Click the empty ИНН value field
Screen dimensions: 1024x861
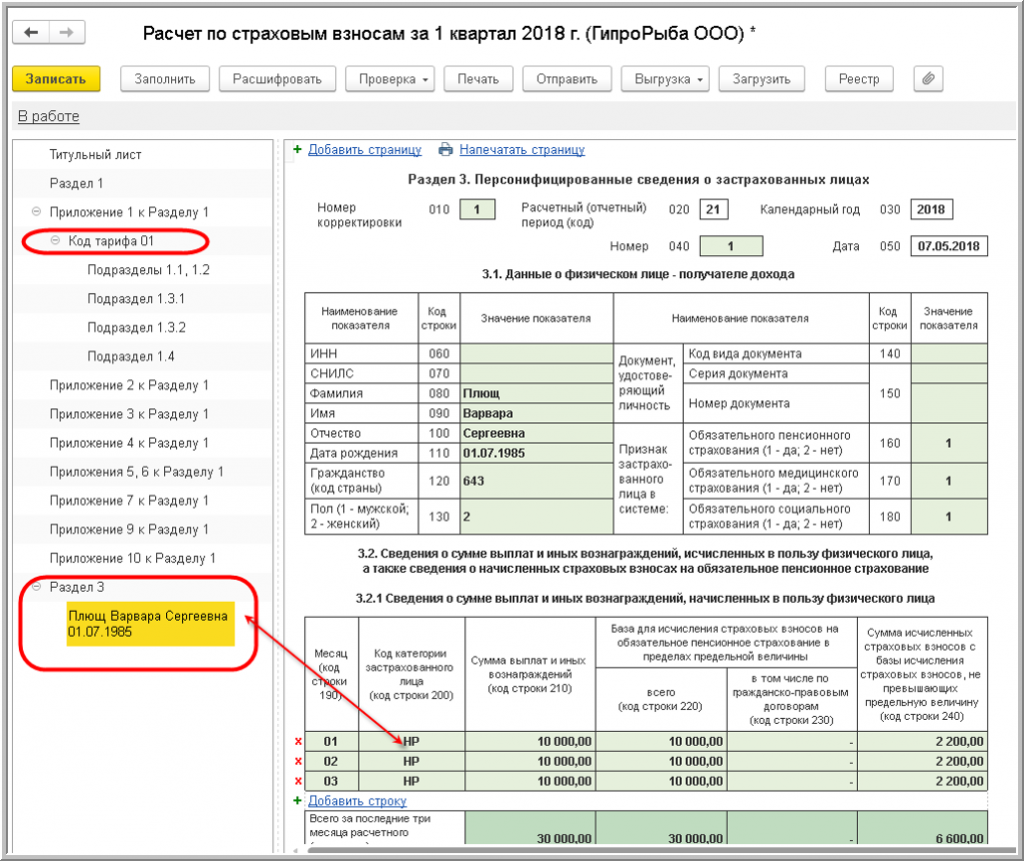537,353
